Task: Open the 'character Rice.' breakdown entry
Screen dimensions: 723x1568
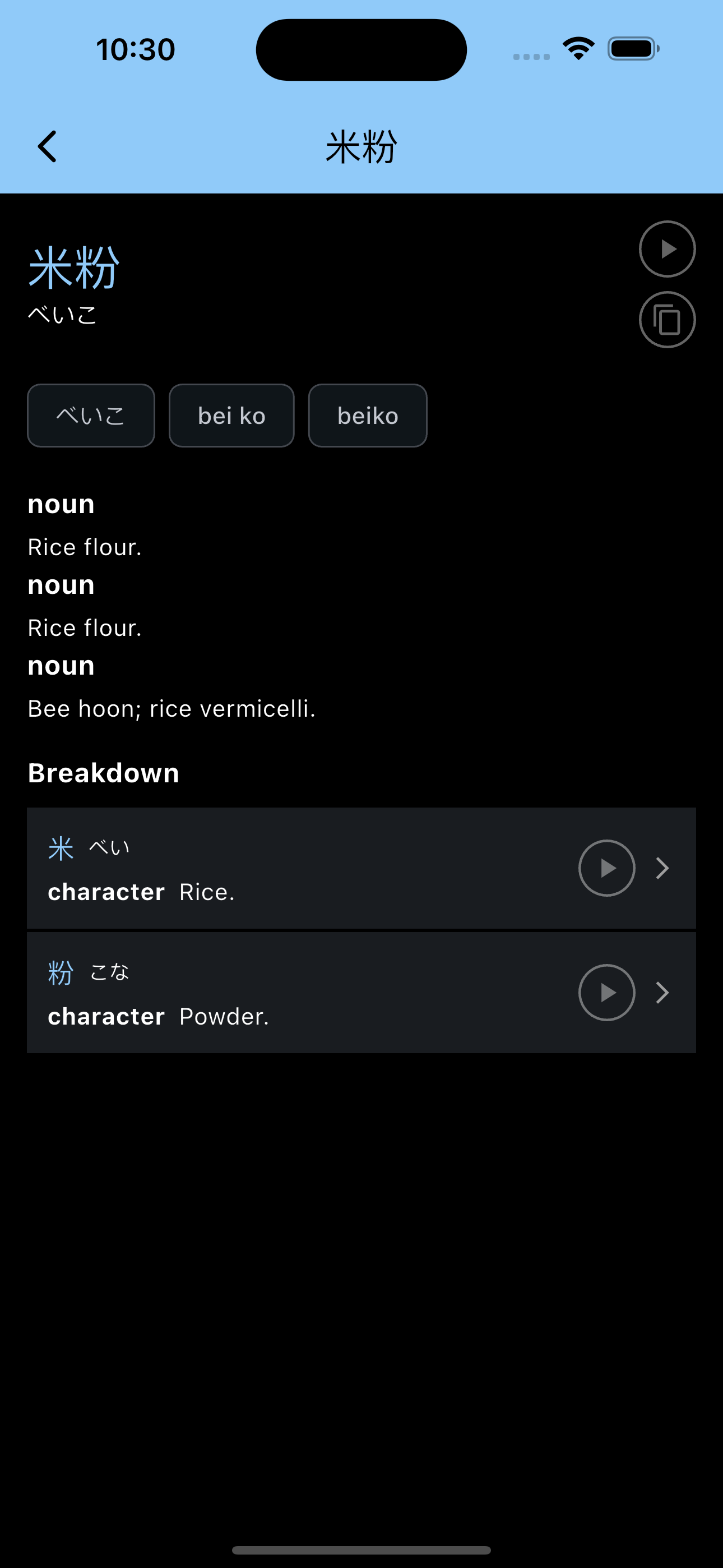Action: click(x=361, y=868)
